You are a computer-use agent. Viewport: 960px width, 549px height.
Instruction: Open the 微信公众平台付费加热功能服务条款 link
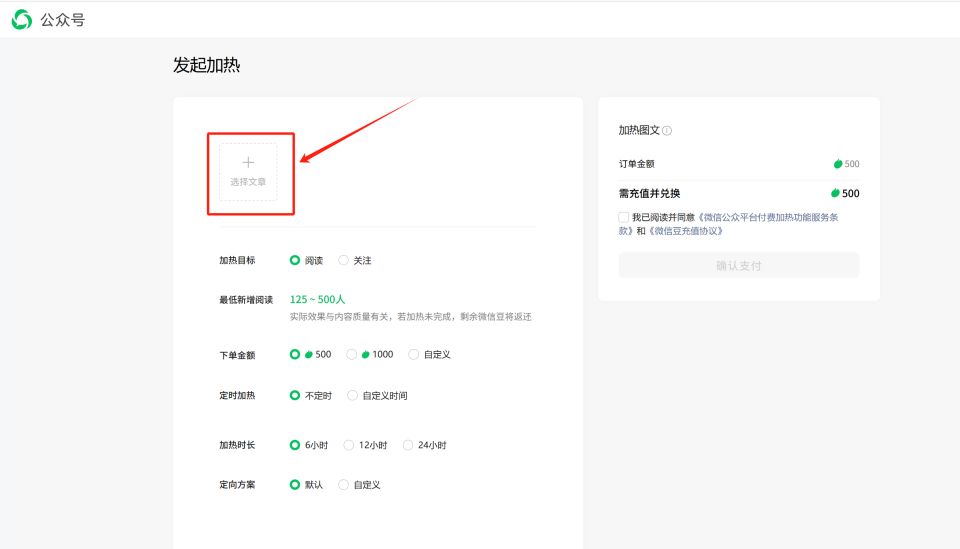768,217
